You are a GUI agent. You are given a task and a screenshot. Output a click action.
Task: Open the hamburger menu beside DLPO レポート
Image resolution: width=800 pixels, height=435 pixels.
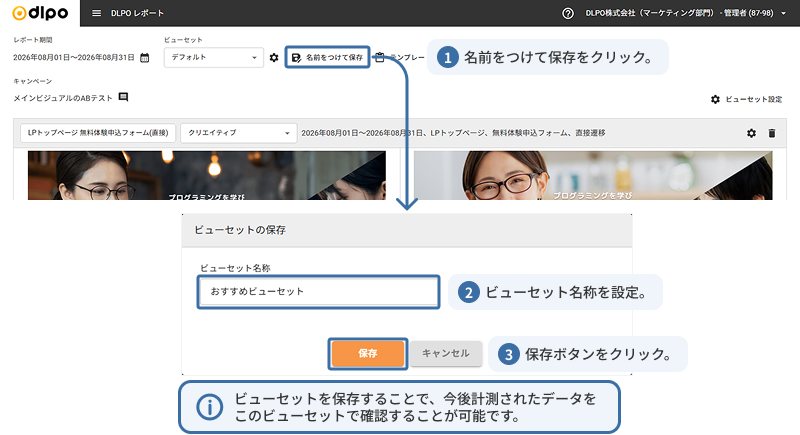[x=96, y=13]
